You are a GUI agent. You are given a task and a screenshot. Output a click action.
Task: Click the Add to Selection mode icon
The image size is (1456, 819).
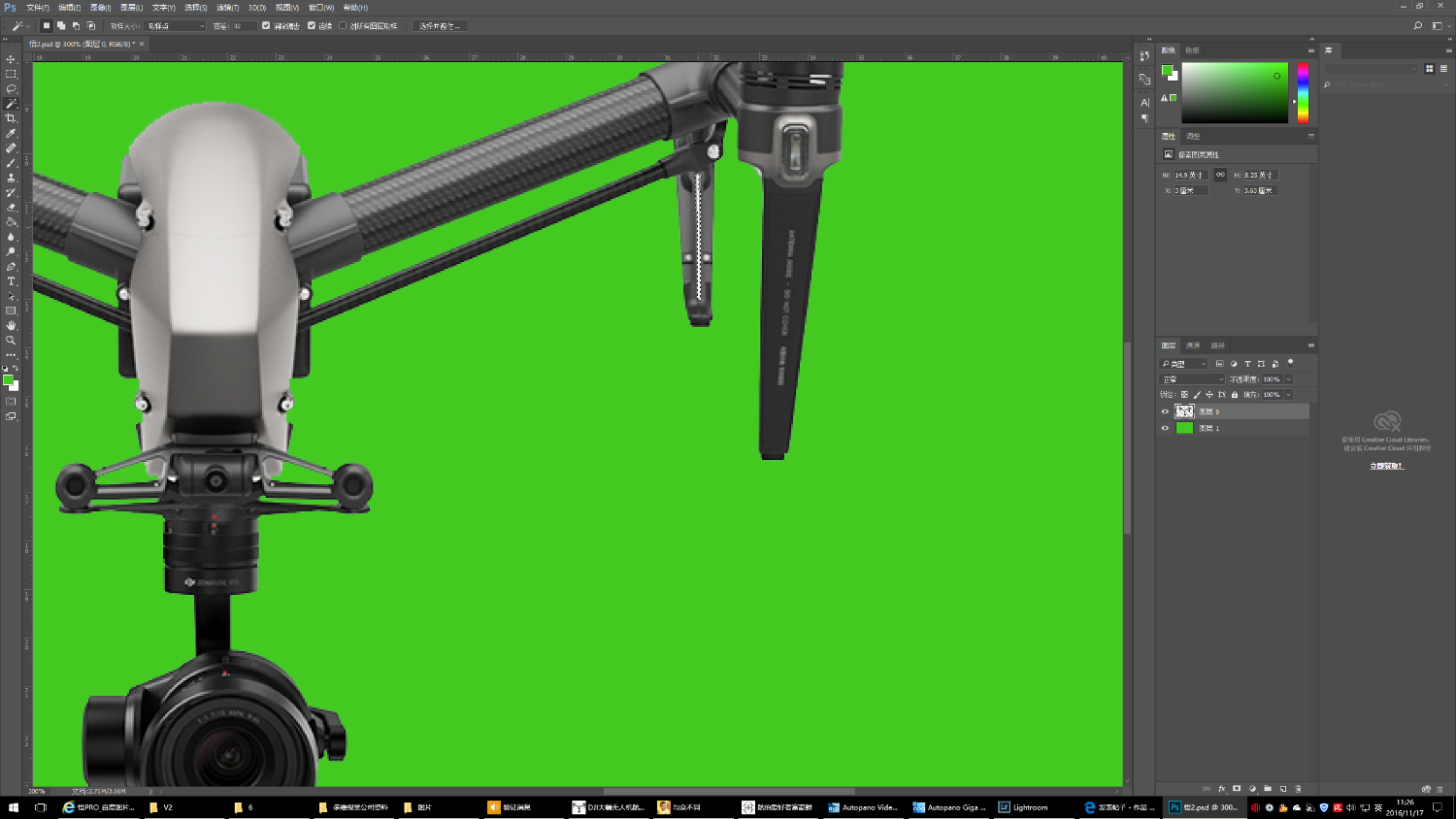tap(61, 26)
